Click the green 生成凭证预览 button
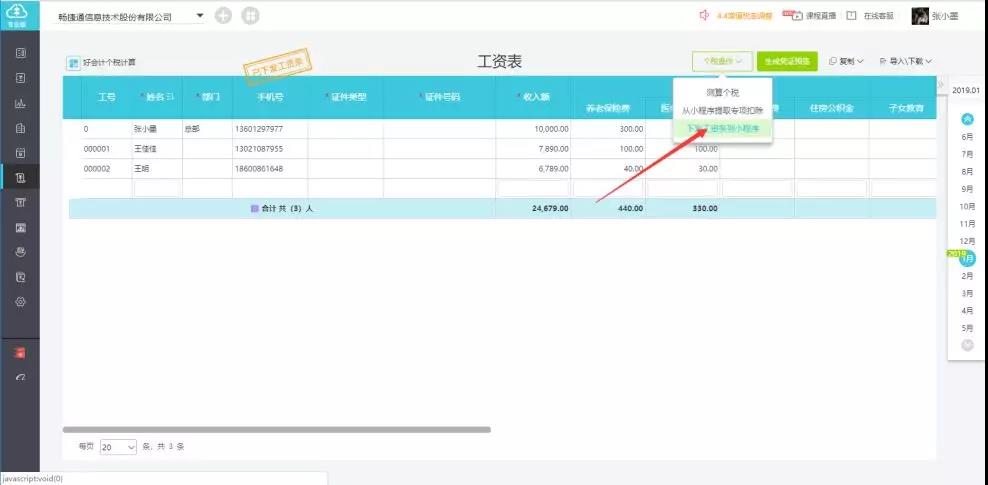The image size is (988, 485). tap(787, 61)
